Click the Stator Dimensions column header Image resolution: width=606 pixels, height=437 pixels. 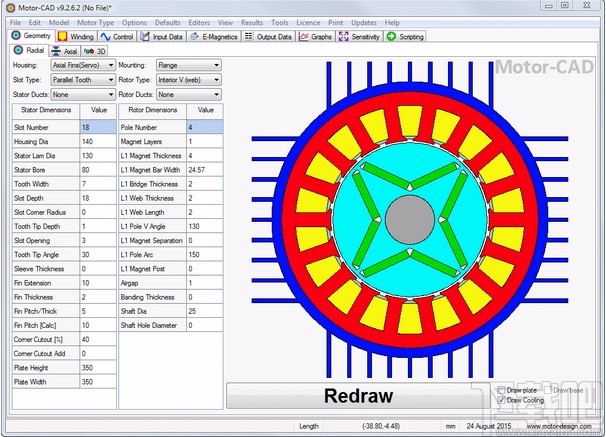click(x=46, y=110)
